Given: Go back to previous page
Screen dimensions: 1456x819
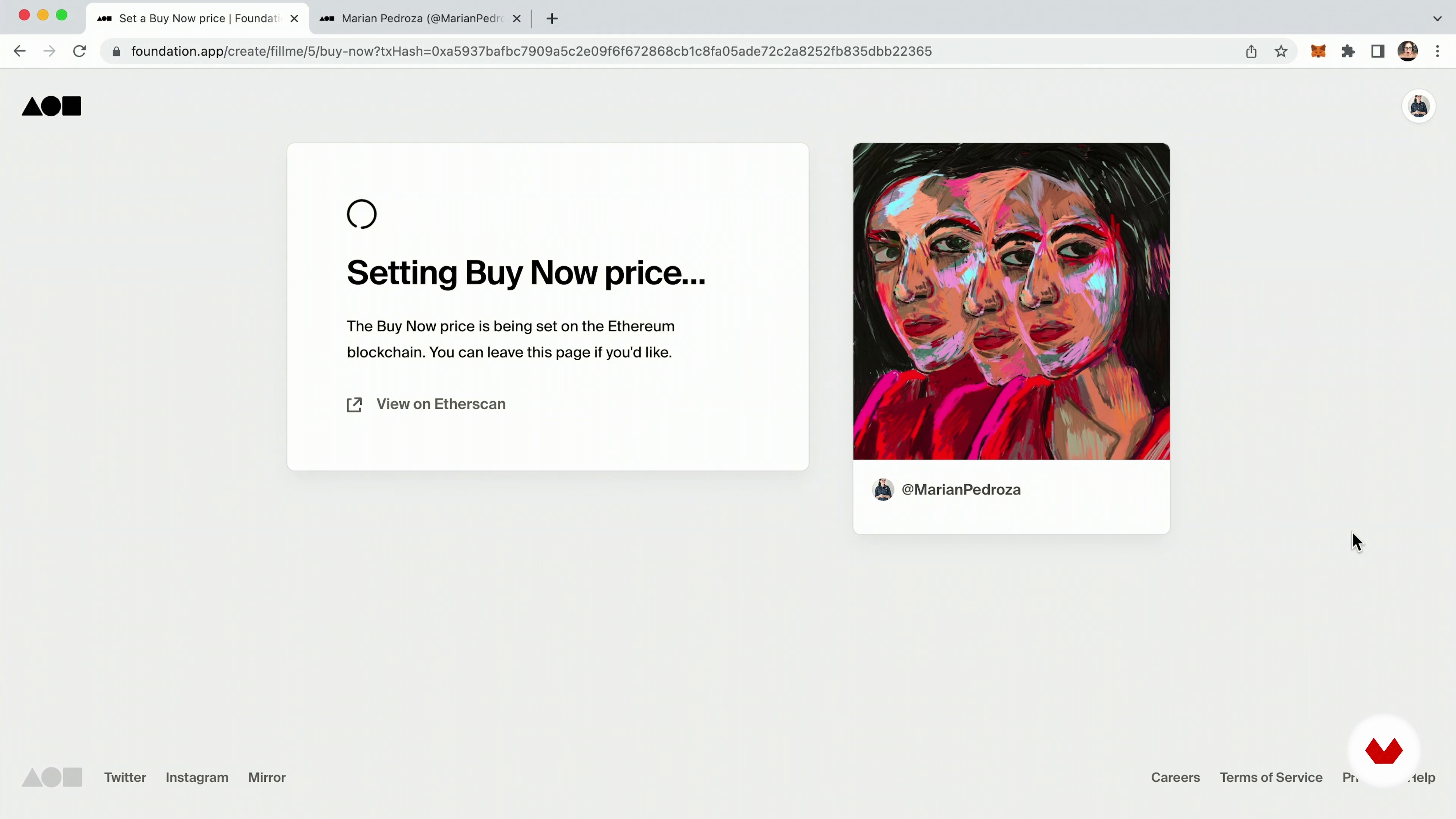Looking at the screenshot, I should point(20,52).
